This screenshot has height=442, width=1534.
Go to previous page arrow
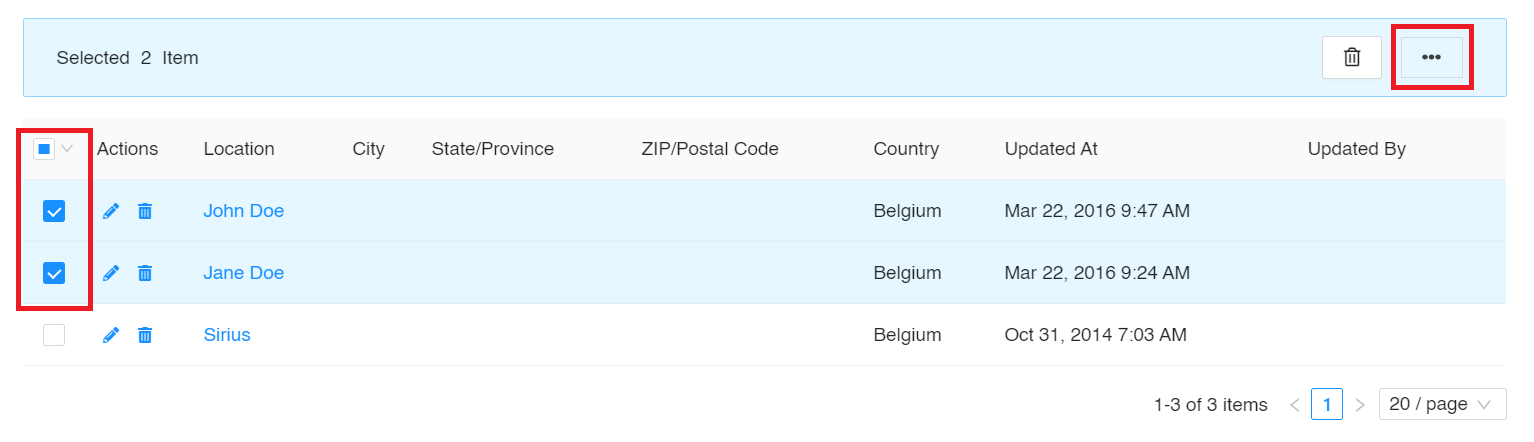pyautogui.click(x=1294, y=405)
